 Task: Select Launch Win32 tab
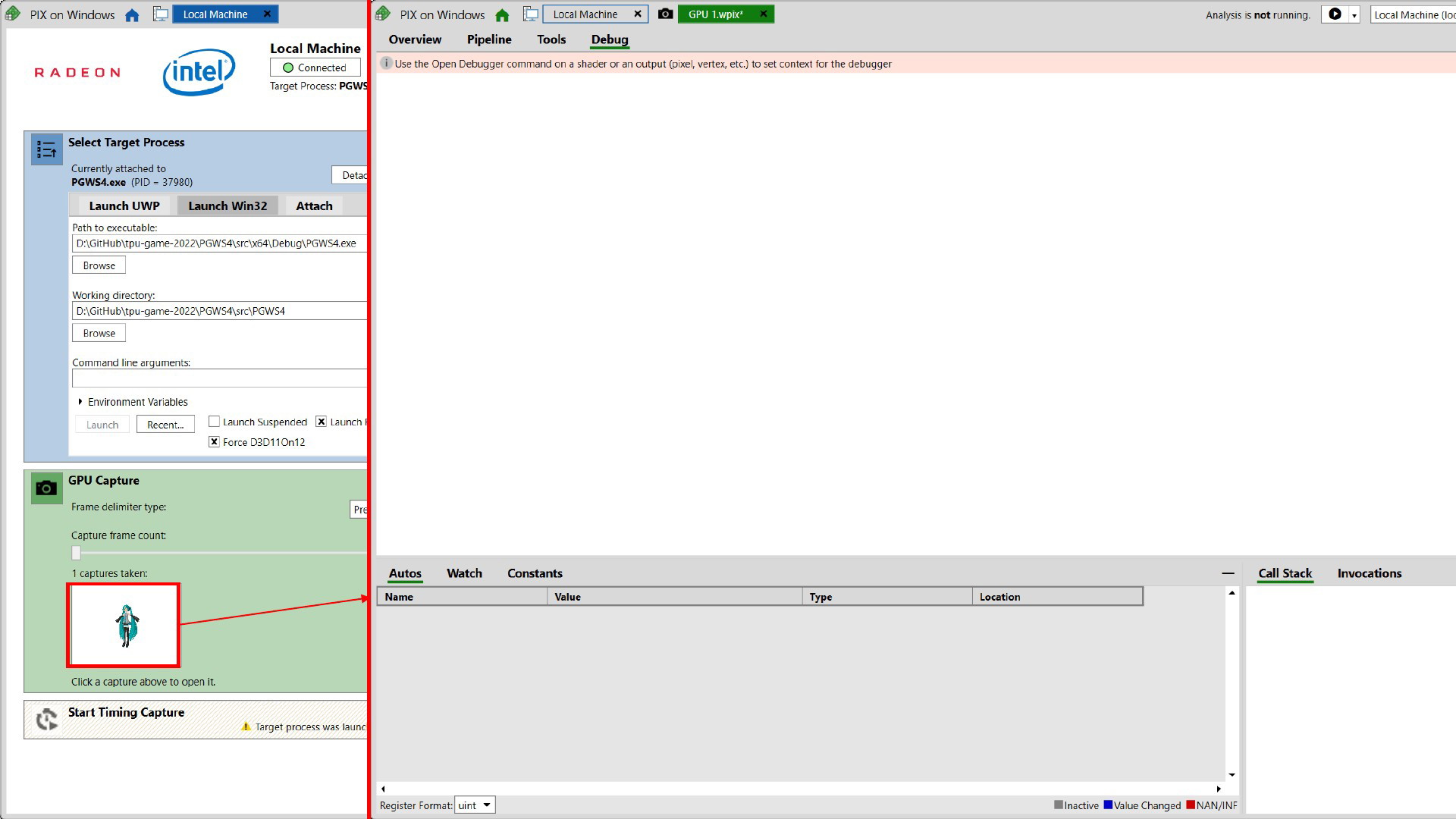(227, 206)
